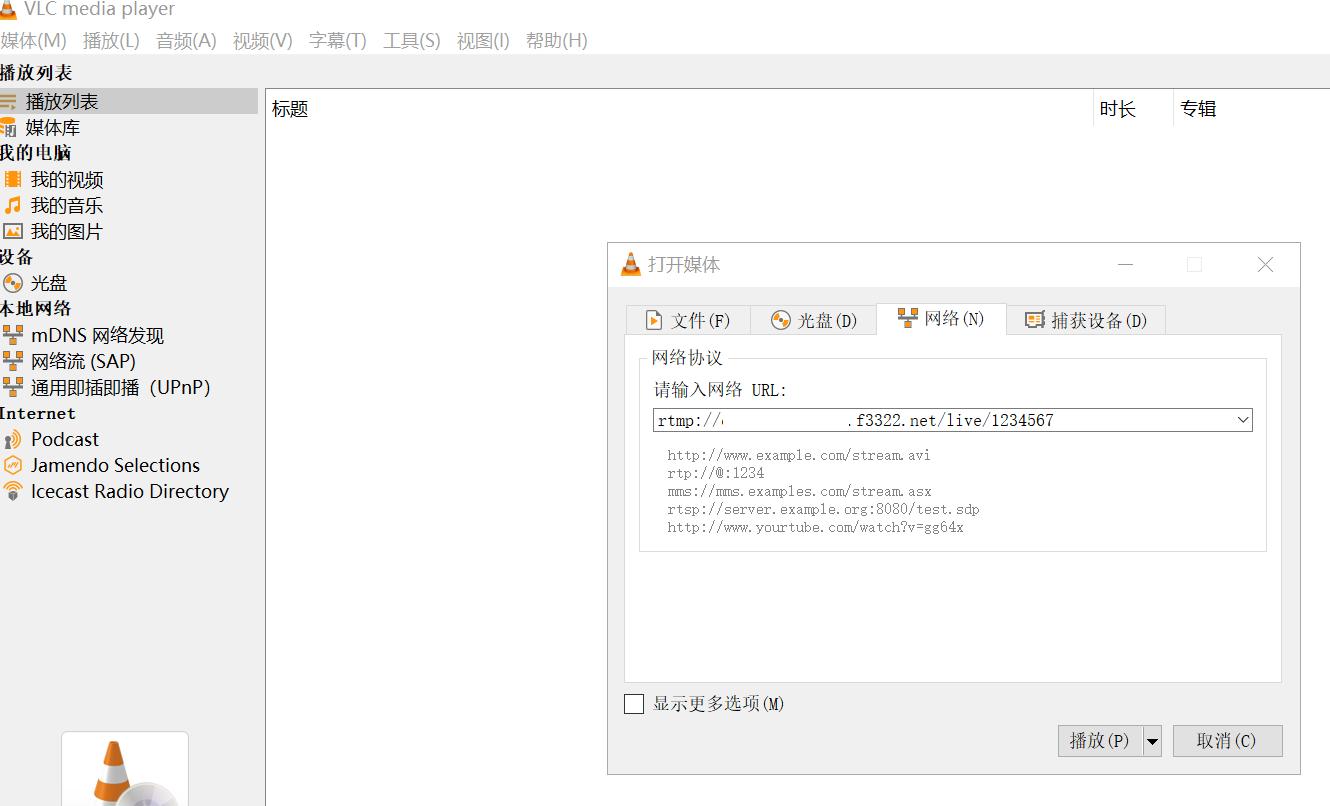Select the 光盘 disc entry
This screenshot has height=806, width=1330.
46,283
